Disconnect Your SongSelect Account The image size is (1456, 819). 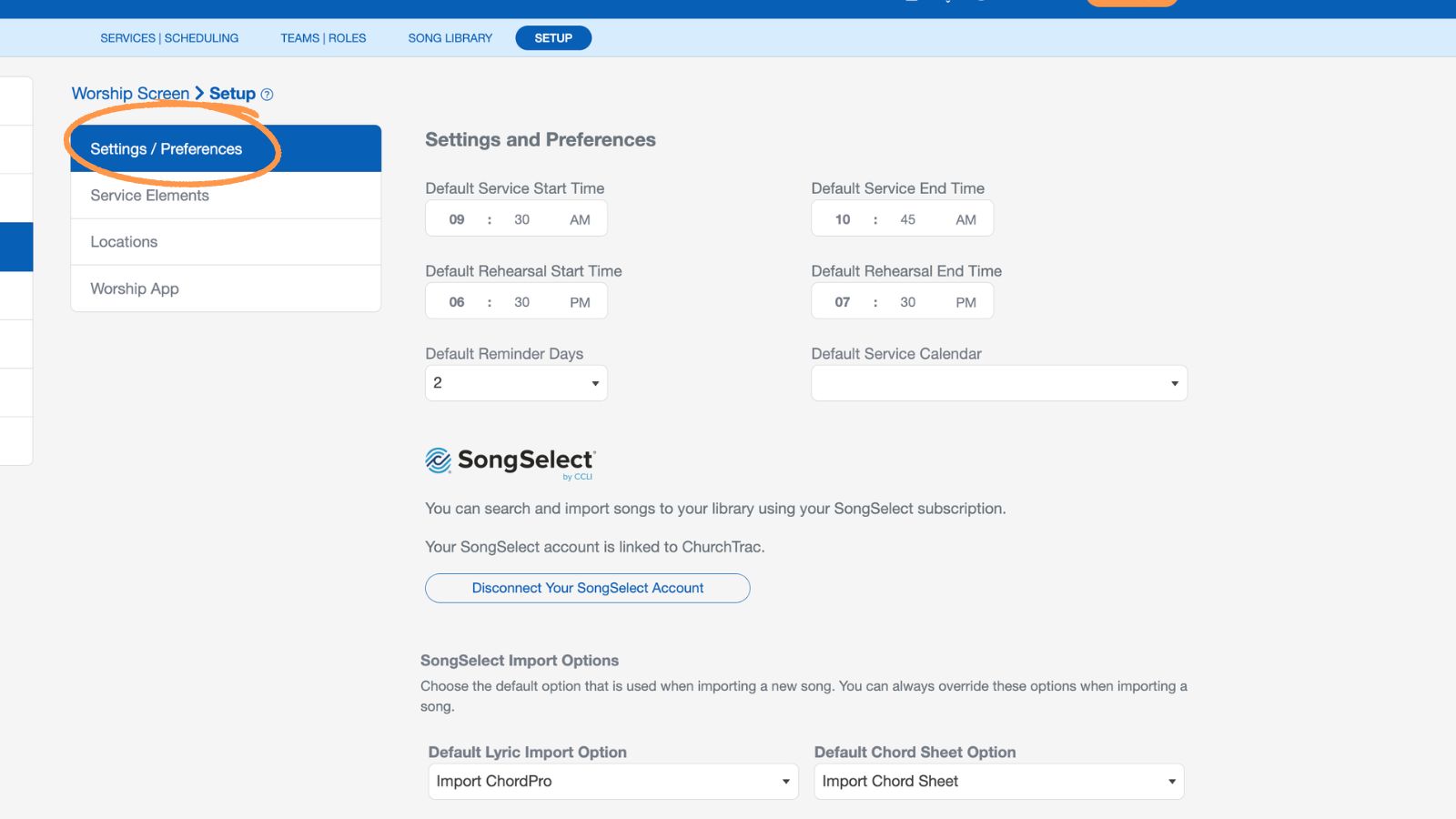[586, 588]
